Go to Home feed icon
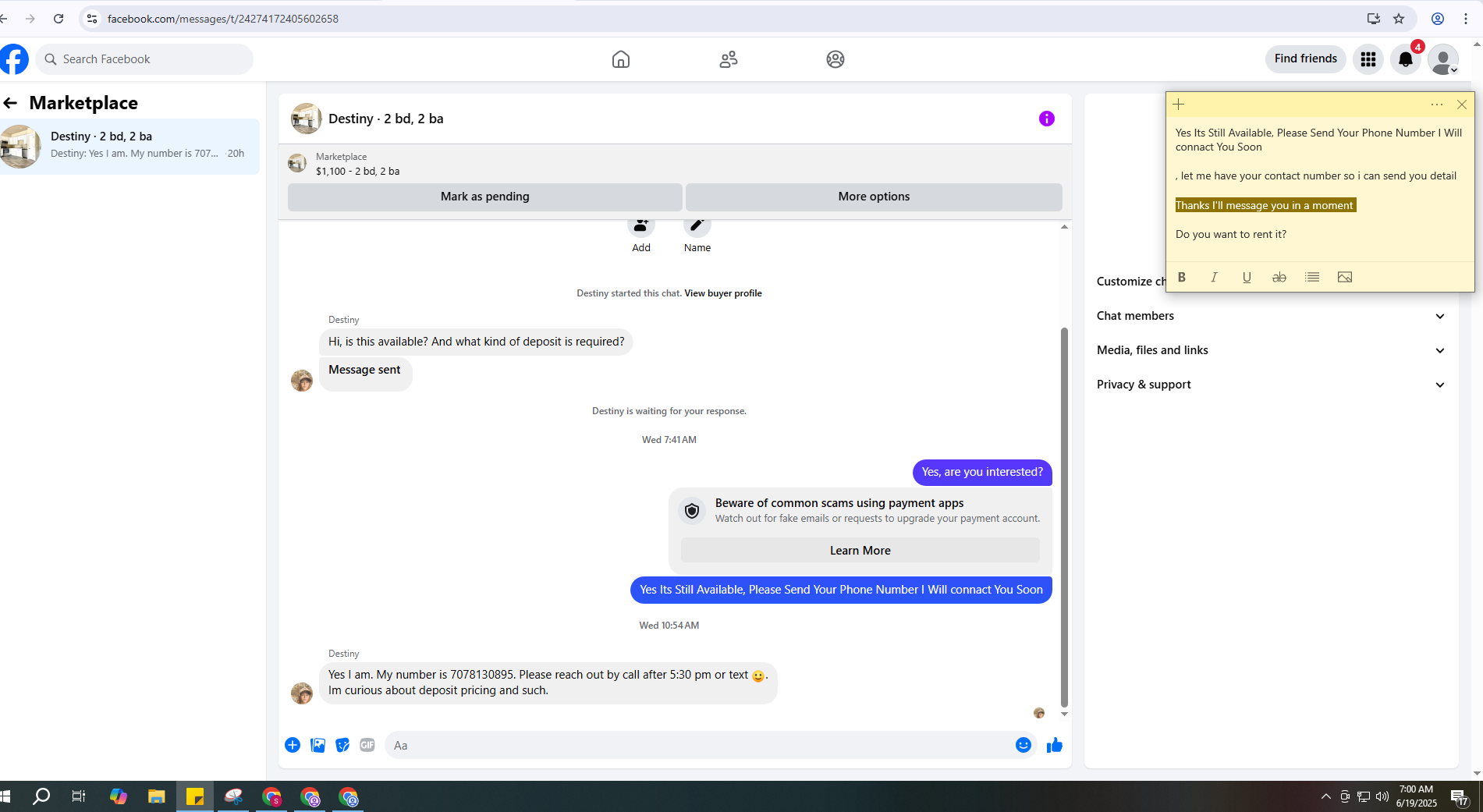 click(x=621, y=59)
